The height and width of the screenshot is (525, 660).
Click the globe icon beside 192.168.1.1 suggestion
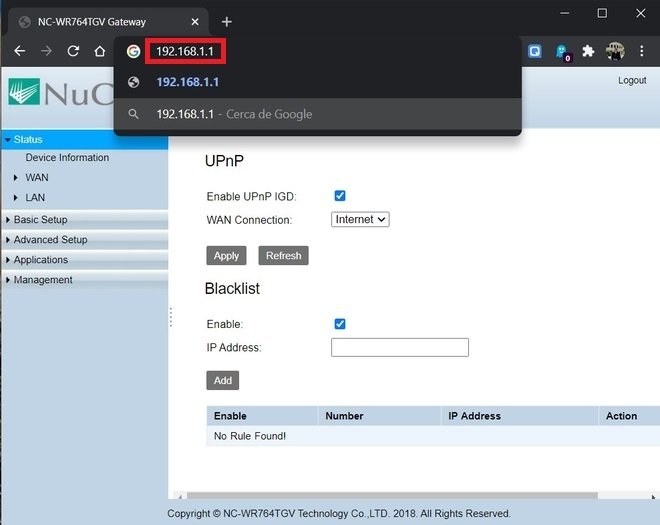point(133,82)
